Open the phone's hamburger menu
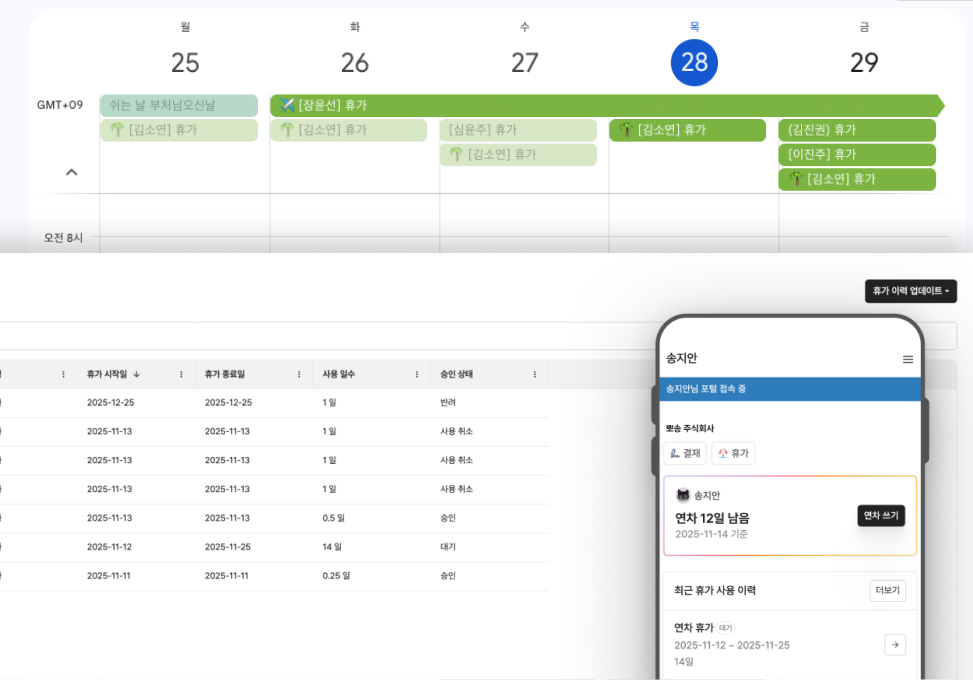 click(x=907, y=359)
